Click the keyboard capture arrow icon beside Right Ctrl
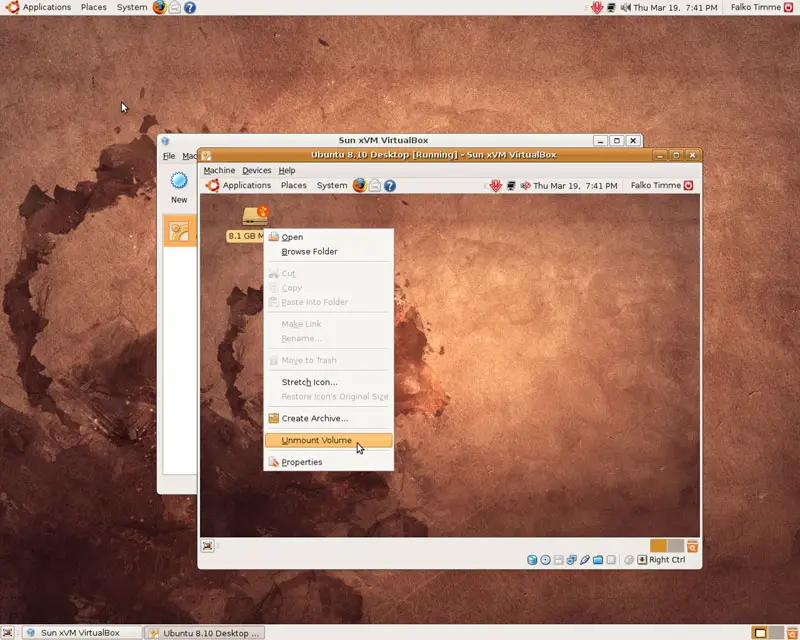This screenshot has width=800, height=640. point(642,560)
